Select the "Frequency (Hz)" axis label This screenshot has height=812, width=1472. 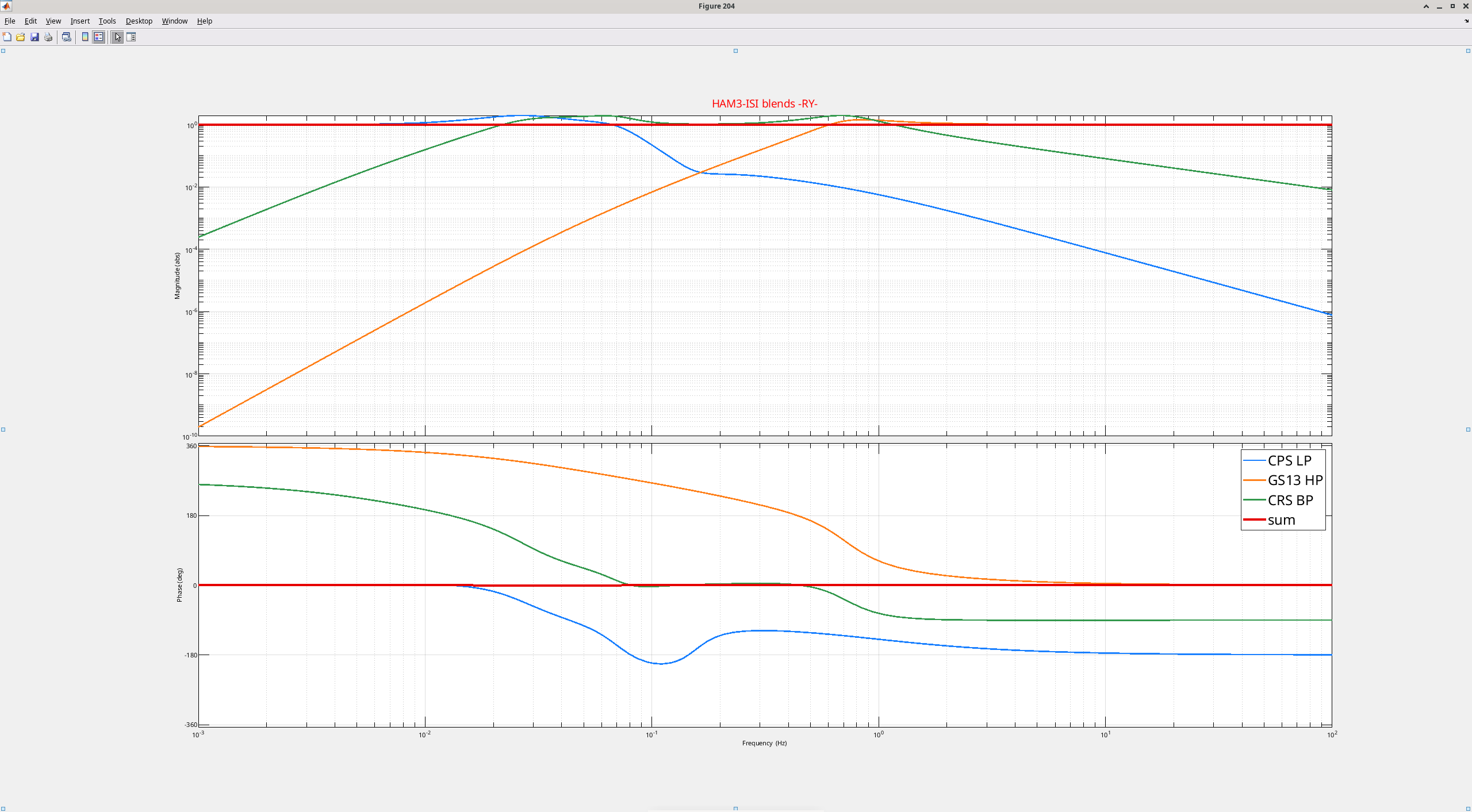pos(764,743)
